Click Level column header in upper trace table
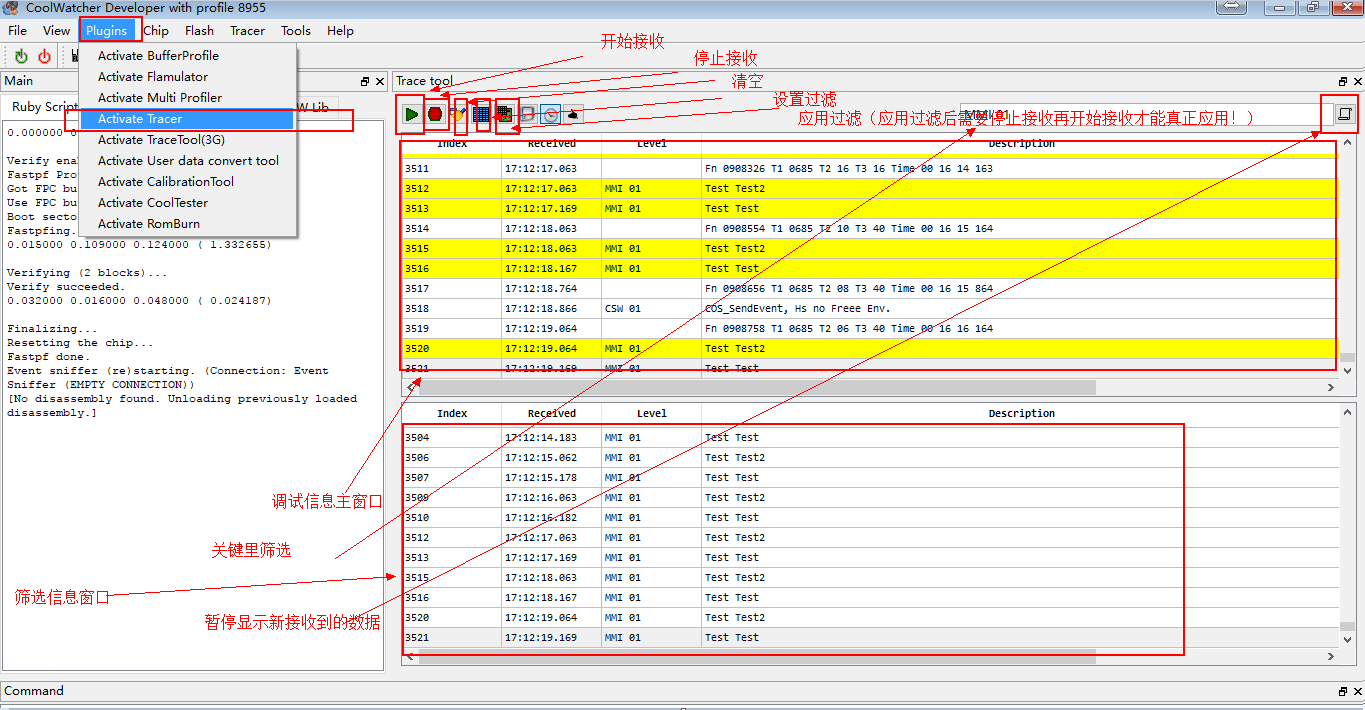The width and height of the screenshot is (1365, 710). pyautogui.click(x=652, y=144)
